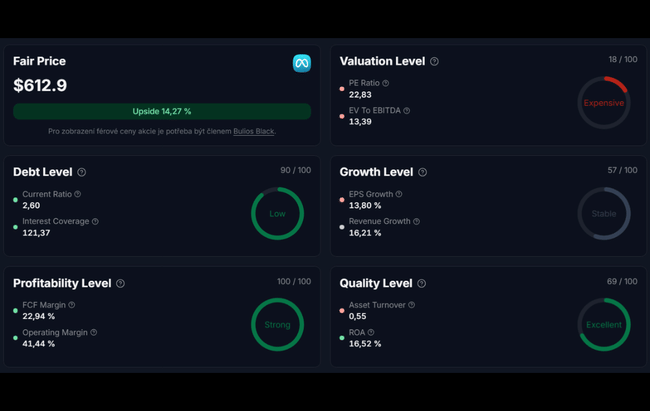The height and width of the screenshot is (411, 650).
Task: Click info icon next to ROA
Action: 371,332
